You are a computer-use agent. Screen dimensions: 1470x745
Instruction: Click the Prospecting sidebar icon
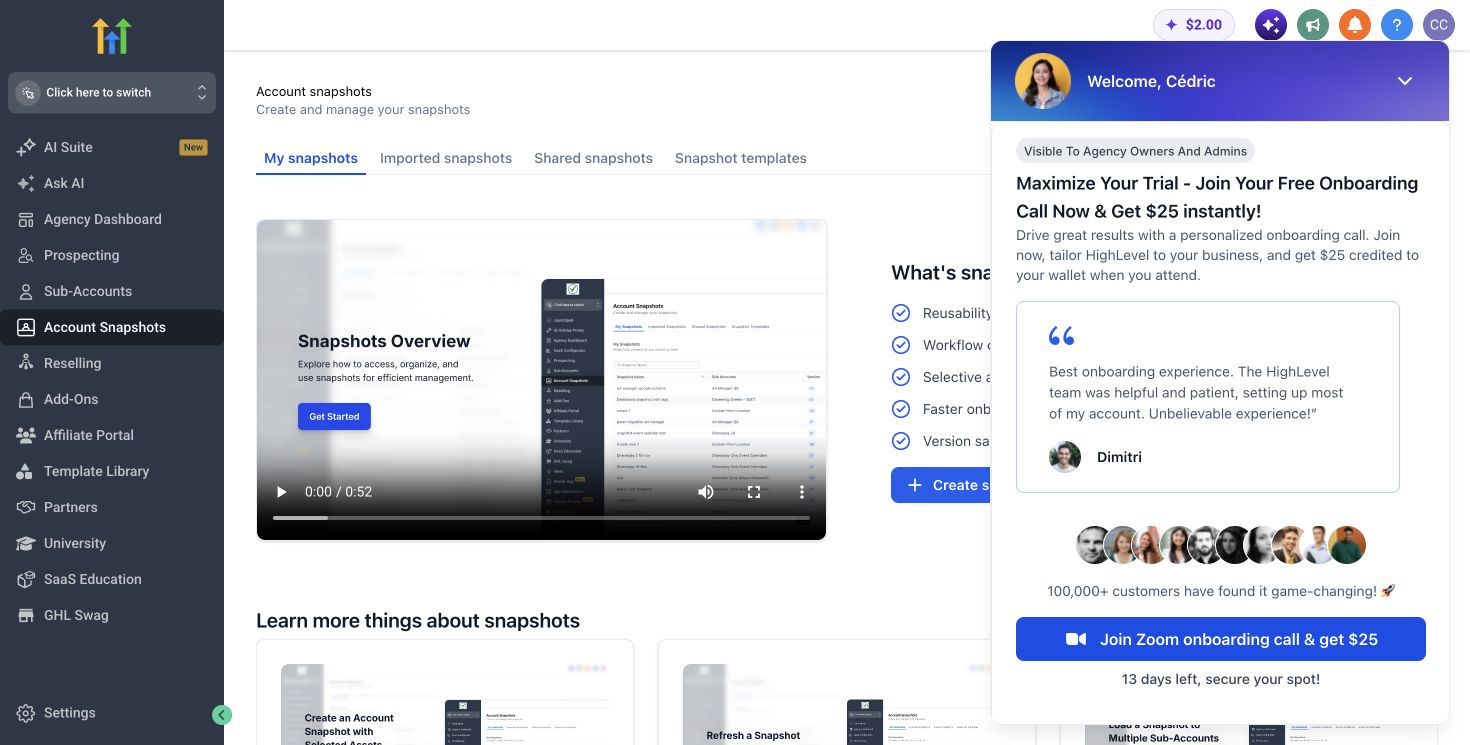(26, 255)
